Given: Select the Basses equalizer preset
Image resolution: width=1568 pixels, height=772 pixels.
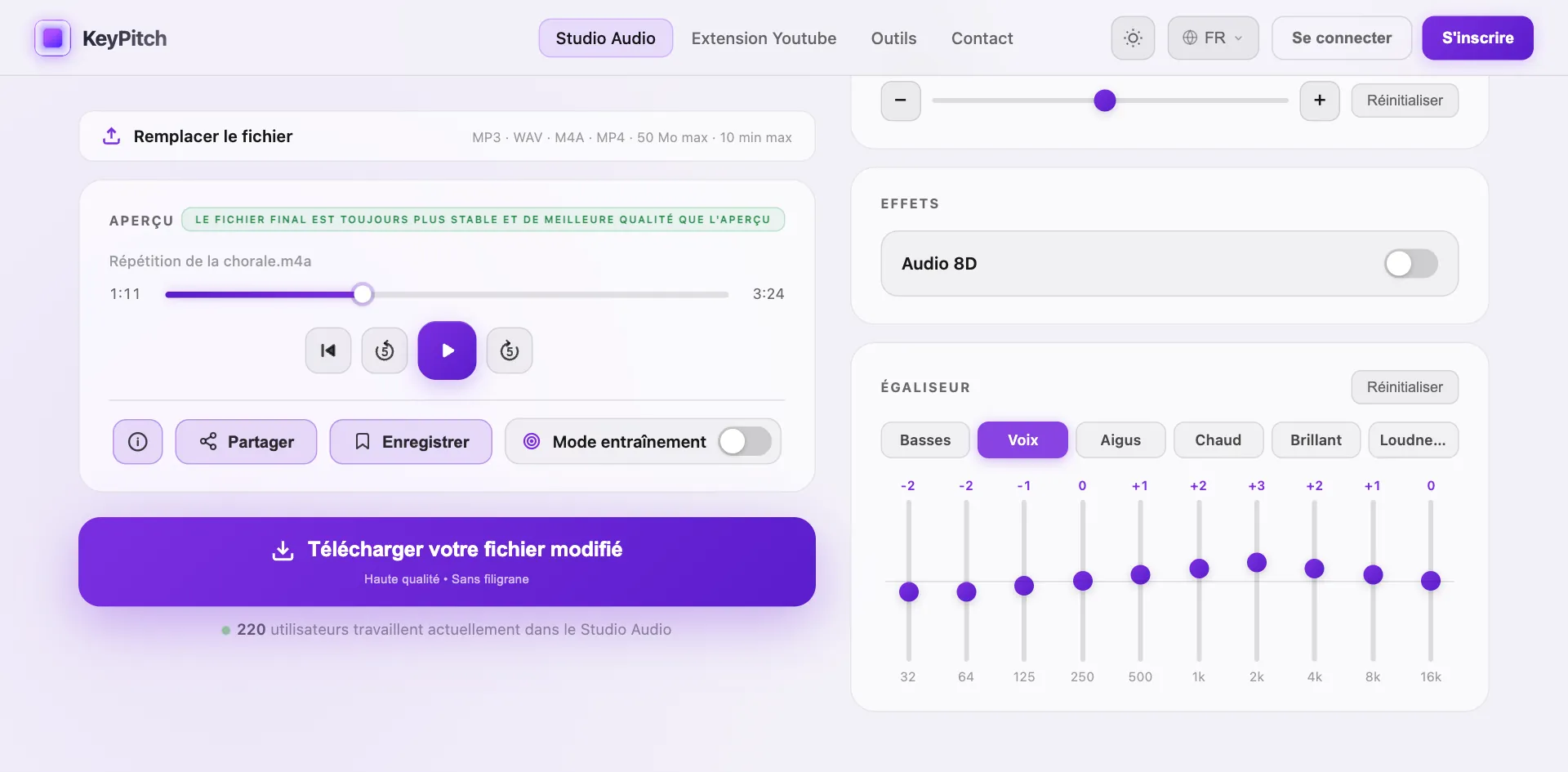Looking at the screenshot, I should pyautogui.click(x=925, y=440).
